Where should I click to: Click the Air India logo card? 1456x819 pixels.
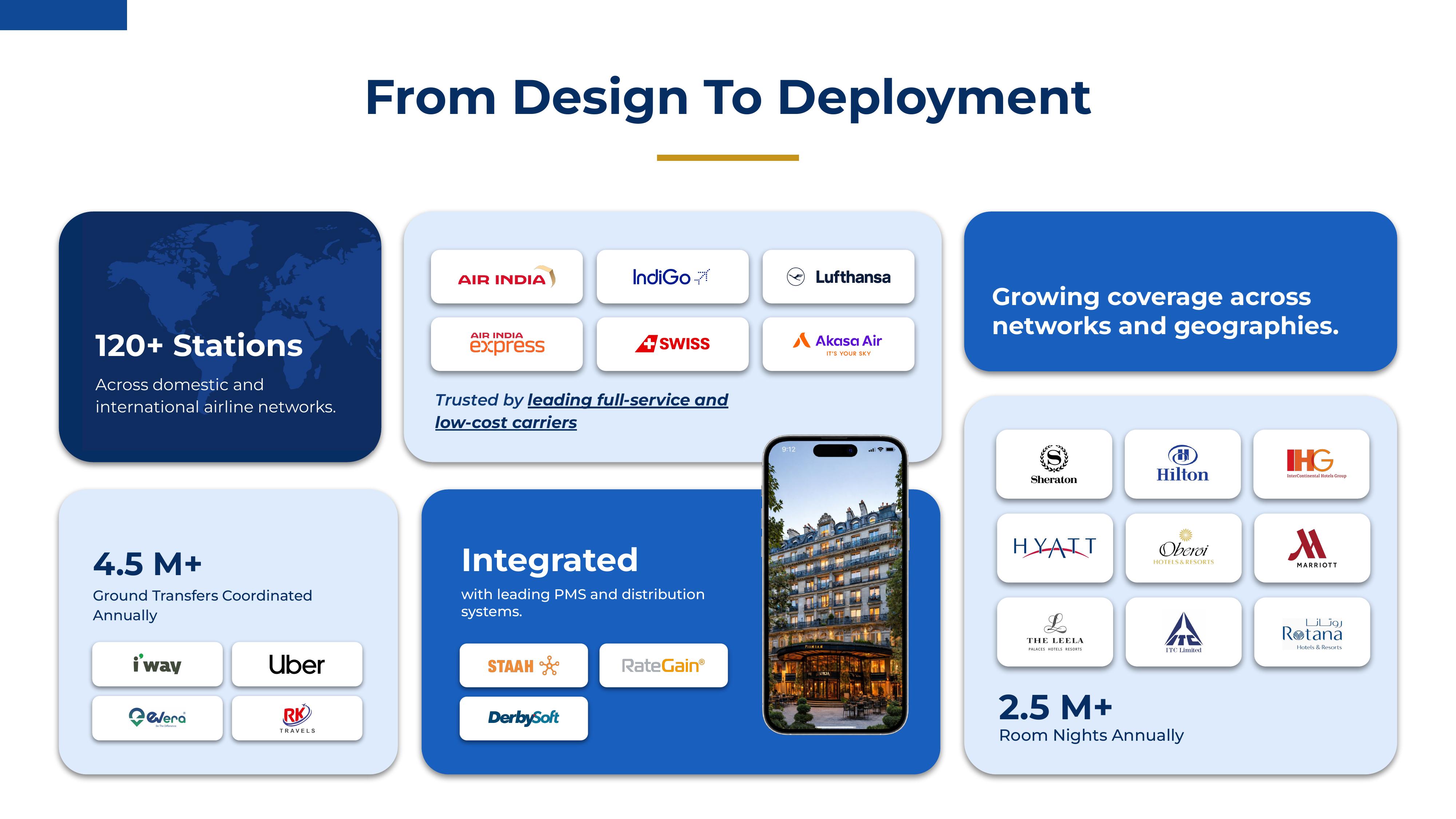[x=506, y=277]
